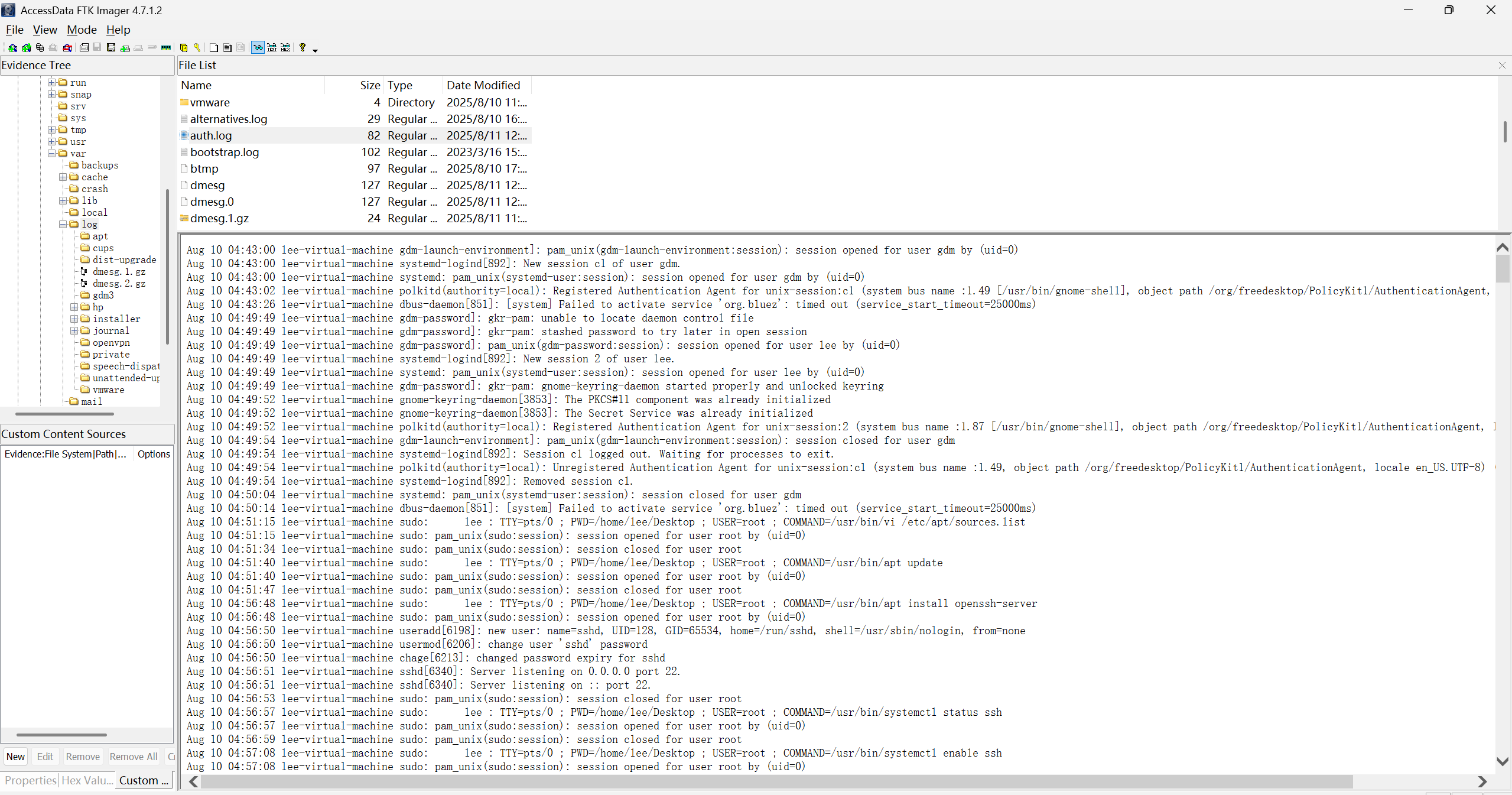Click the question mark help icon

tap(303, 48)
